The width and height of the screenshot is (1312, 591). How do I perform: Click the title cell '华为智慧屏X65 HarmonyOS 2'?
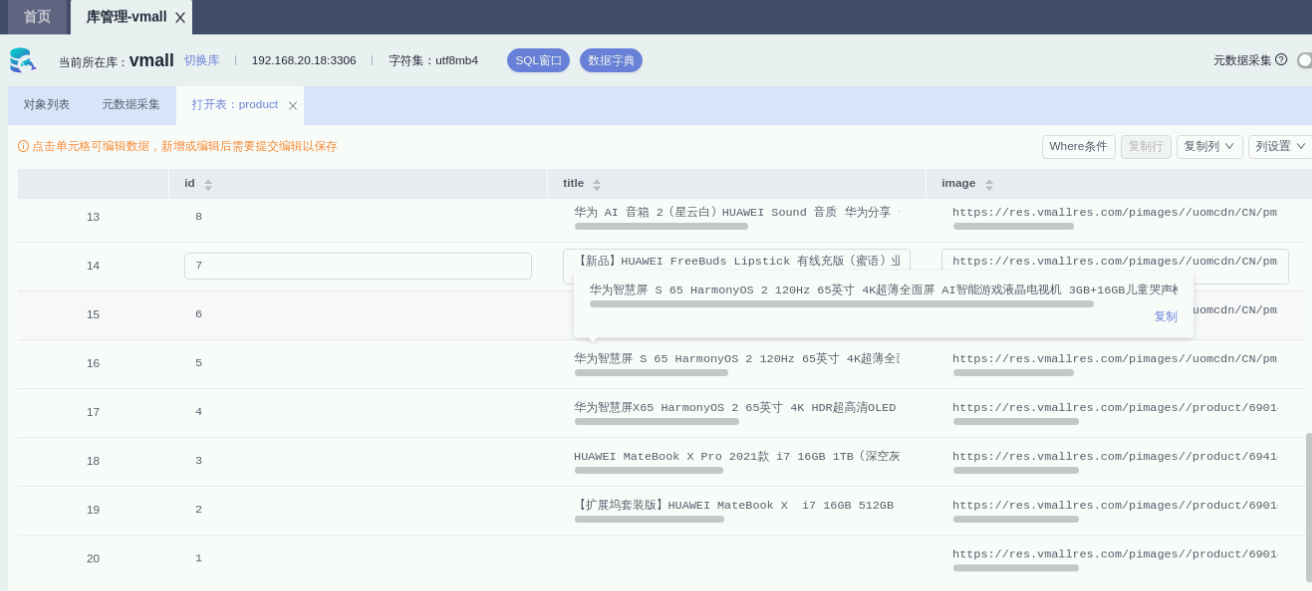(x=735, y=407)
